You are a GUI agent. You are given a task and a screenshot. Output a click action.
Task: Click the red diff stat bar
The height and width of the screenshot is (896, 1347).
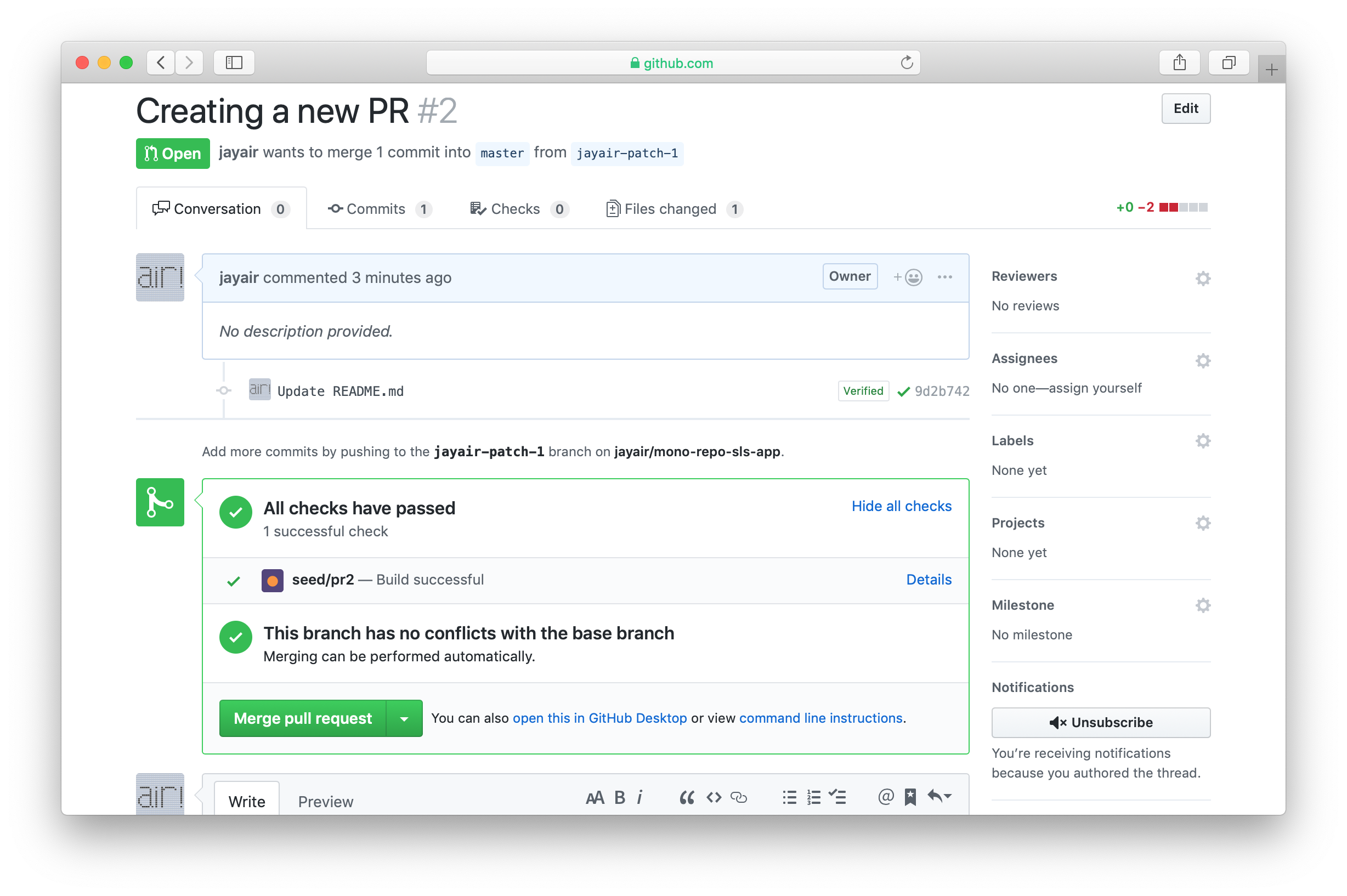(x=1169, y=207)
